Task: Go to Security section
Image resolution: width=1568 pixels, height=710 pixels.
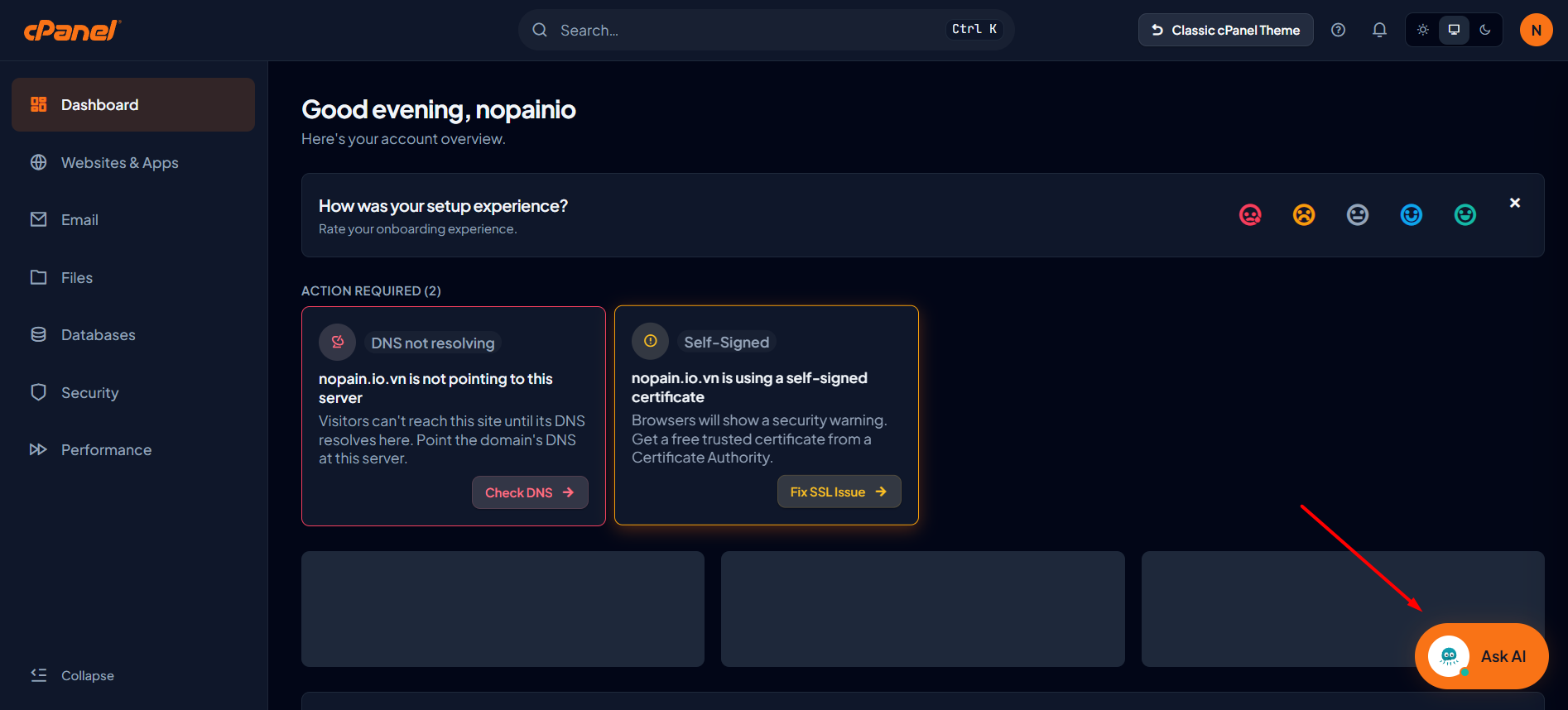Action: [133, 392]
